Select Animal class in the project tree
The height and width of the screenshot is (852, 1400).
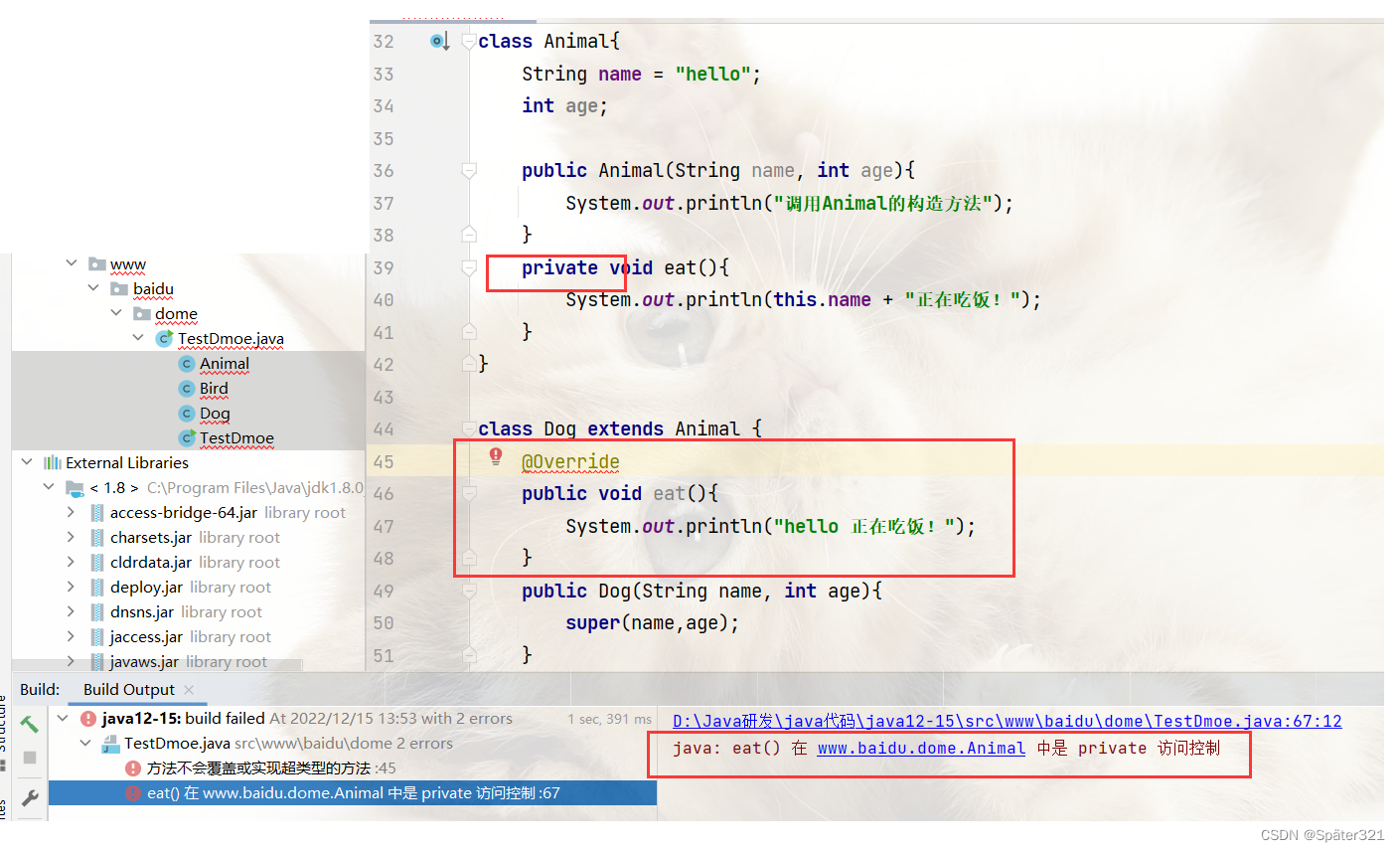225,364
